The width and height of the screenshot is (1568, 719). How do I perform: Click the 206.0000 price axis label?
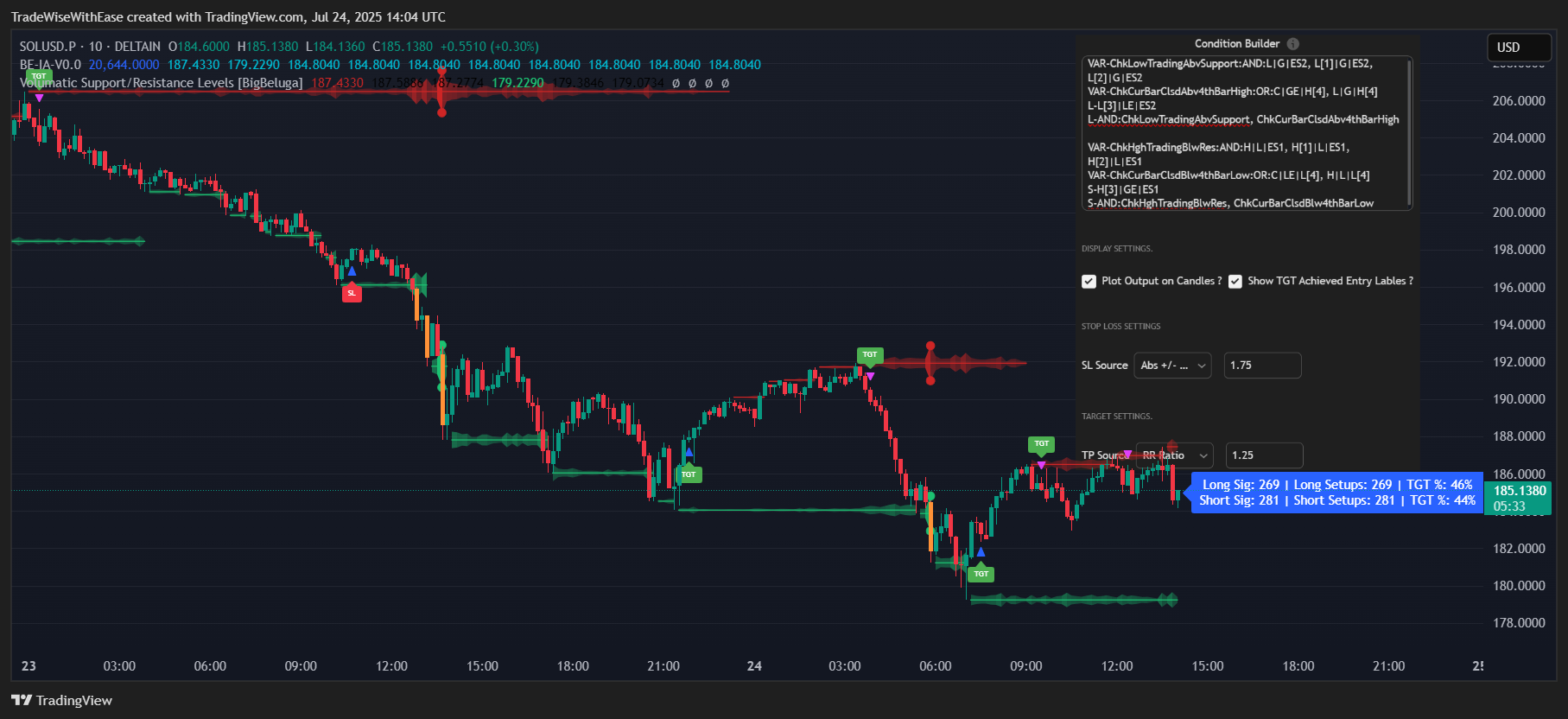(x=1519, y=101)
